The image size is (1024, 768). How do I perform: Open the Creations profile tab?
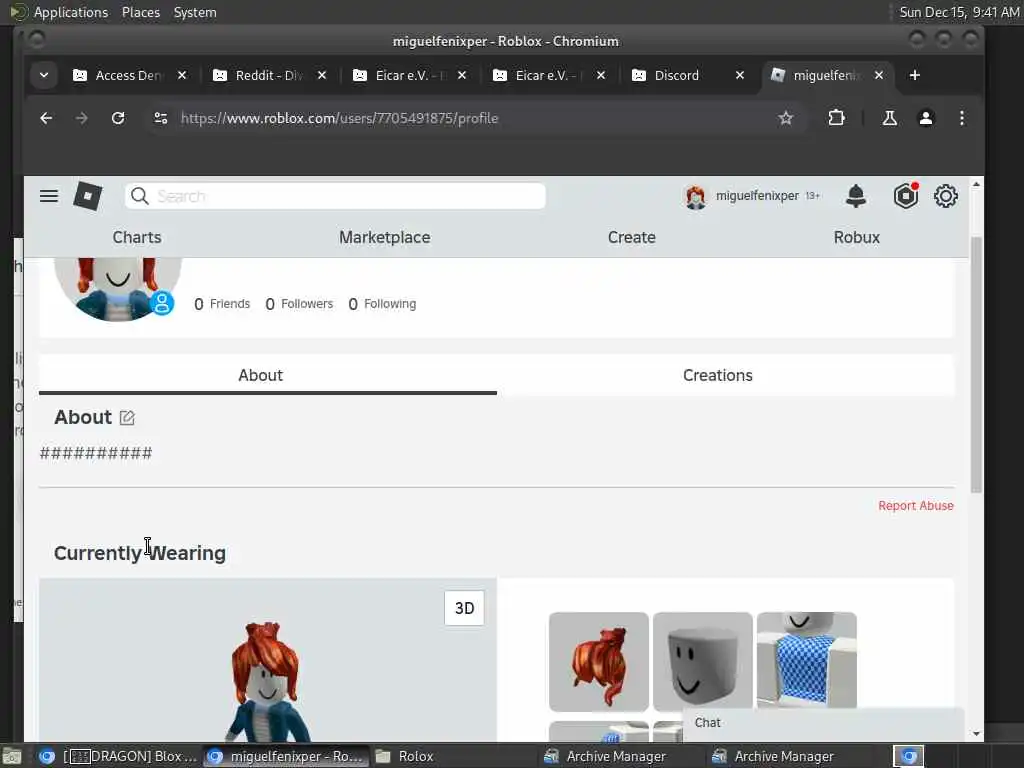(x=718, y=376)
